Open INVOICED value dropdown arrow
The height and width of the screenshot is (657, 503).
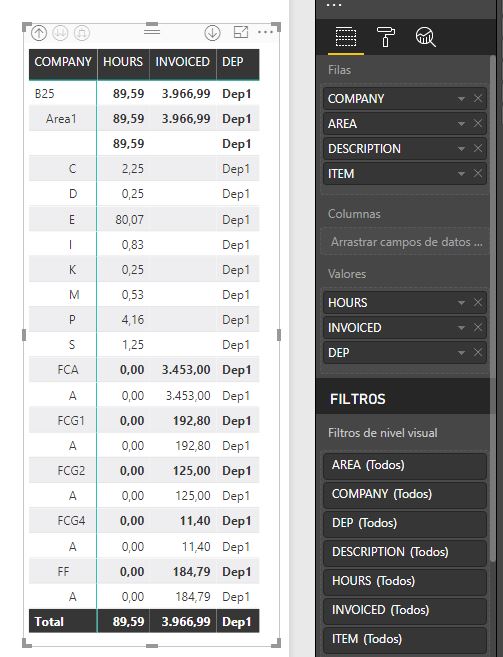[462, 328]
